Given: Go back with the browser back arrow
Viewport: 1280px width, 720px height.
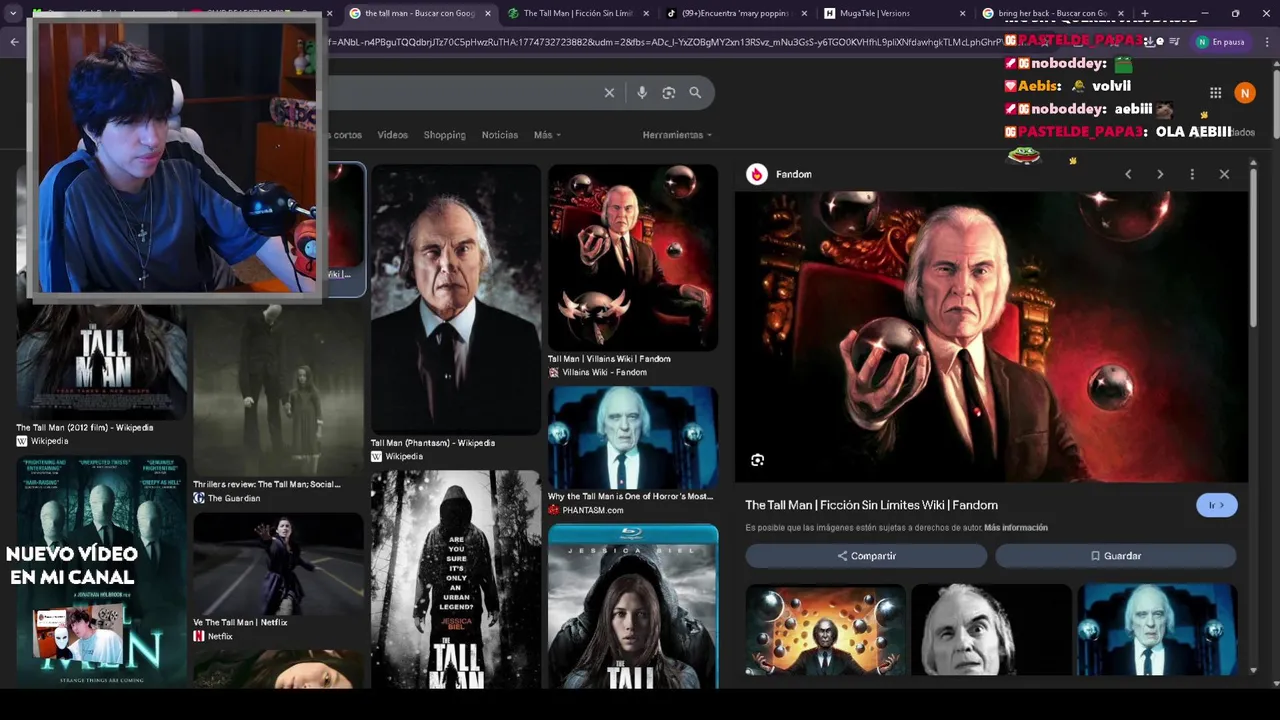Looking at the screenshot, I should pyautogui.click(x=14, y=42).
